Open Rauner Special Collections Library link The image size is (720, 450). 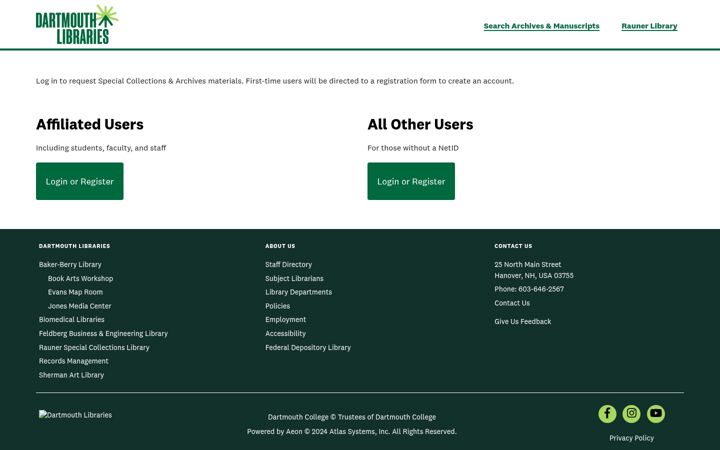point(94,348)
